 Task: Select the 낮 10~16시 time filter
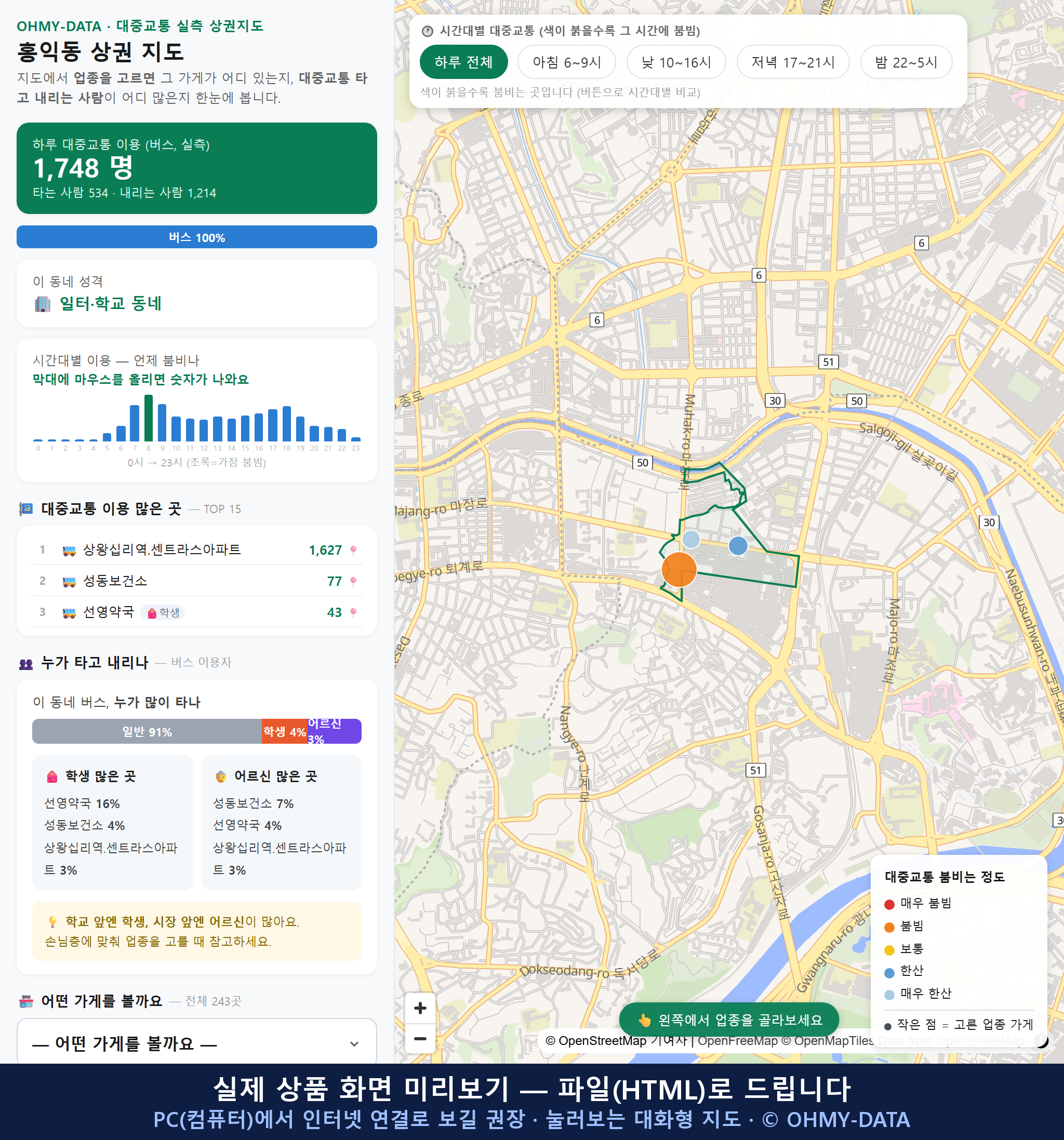676,62
